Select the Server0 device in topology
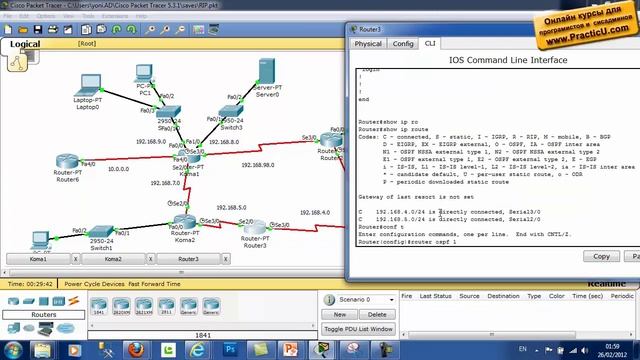The height and width of the screenshot is (360, 640). 267,71
